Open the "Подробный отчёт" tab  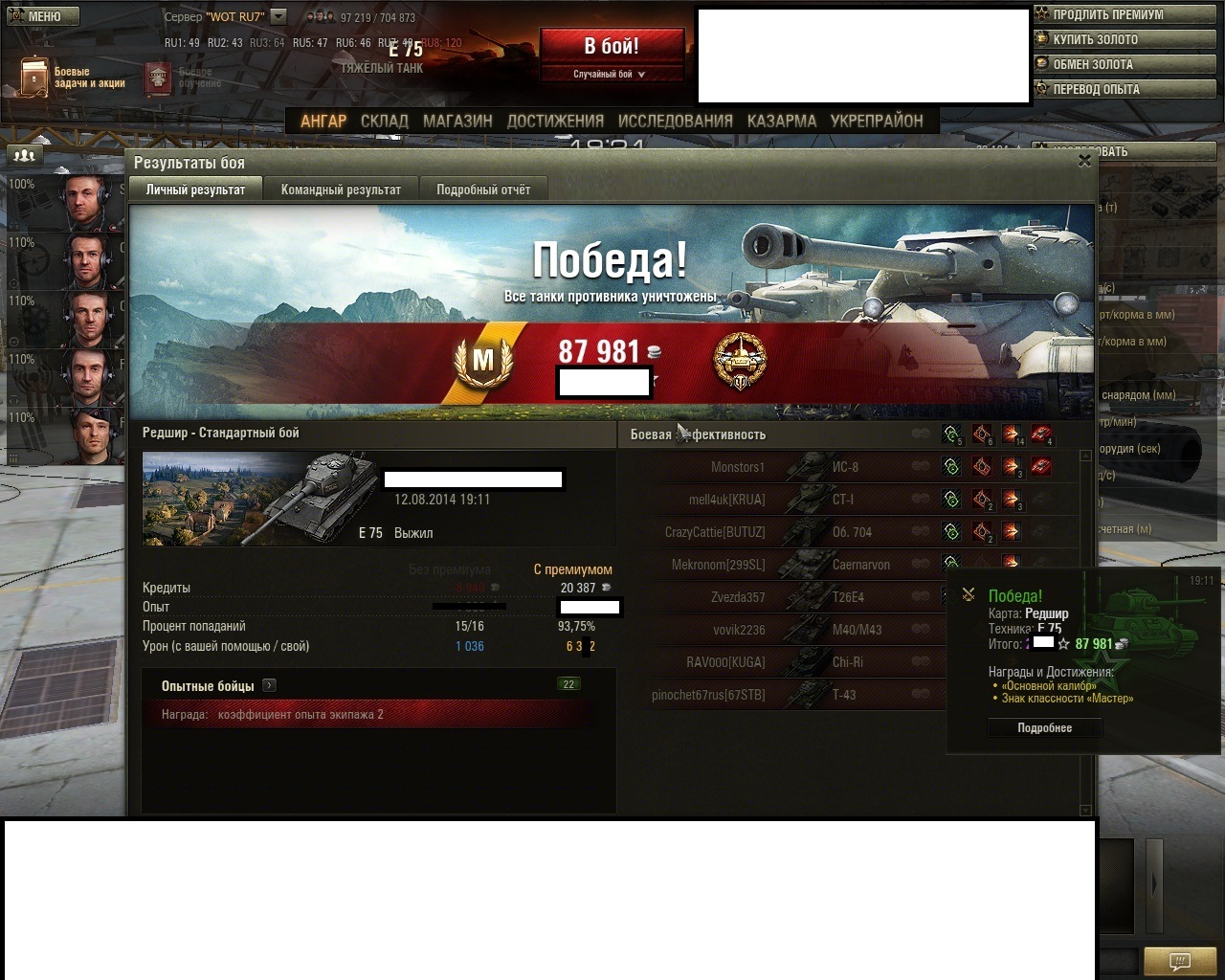click(x=483, y=189)
